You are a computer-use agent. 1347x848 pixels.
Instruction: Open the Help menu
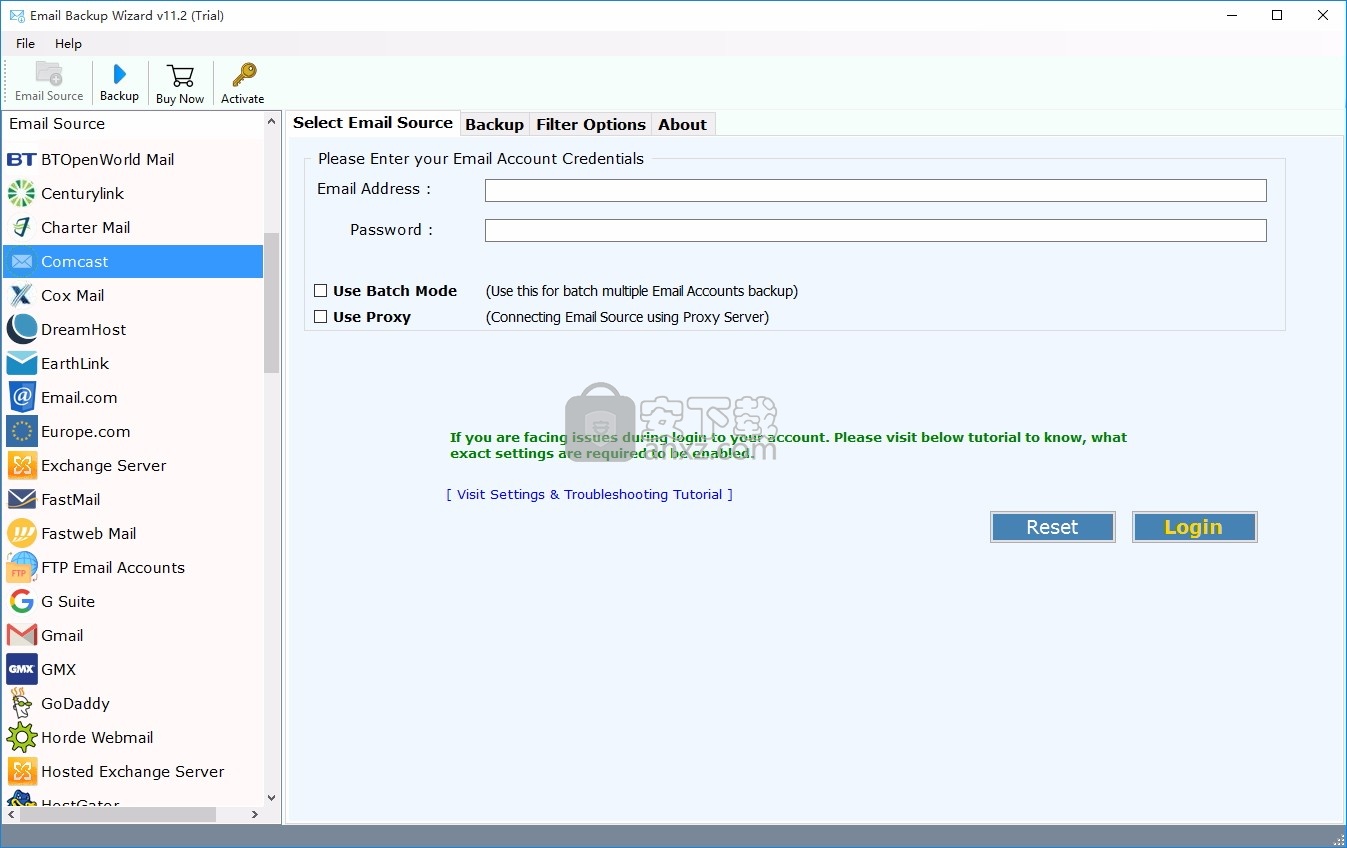tap(68, 43)
